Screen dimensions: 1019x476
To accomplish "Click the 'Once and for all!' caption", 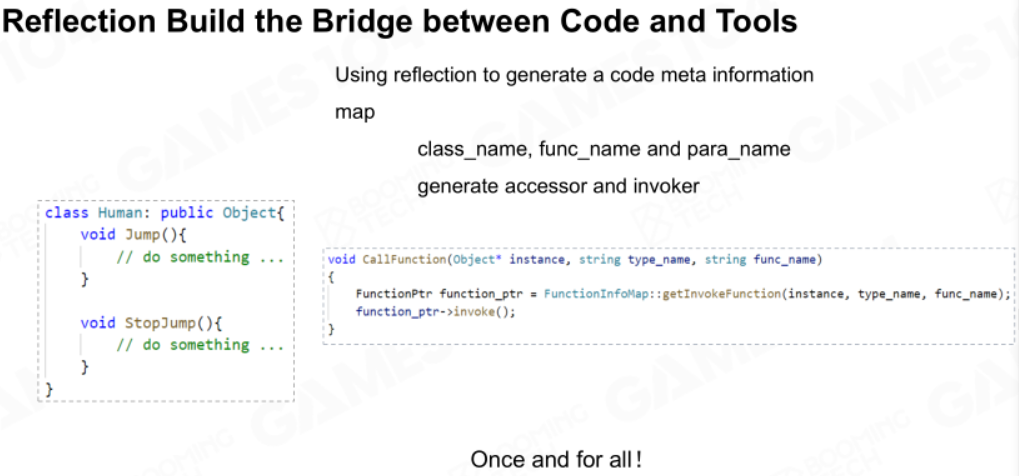I will (x=556, y=459).
